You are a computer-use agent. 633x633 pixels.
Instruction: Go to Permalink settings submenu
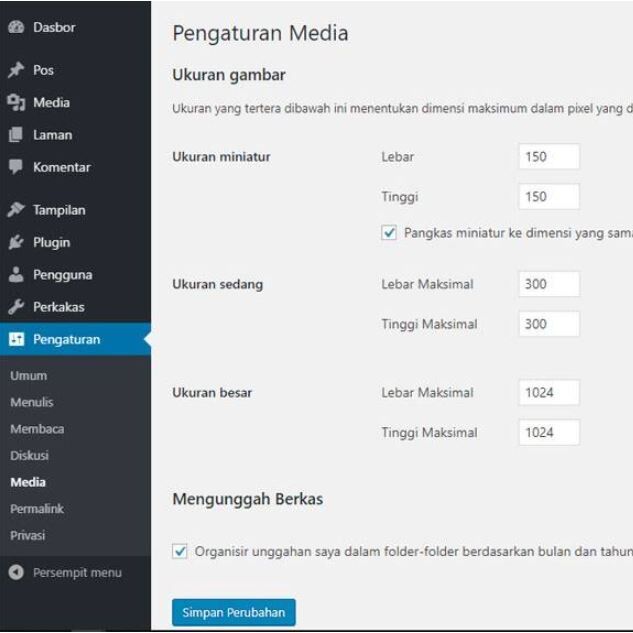pyautogui.click(x=37, y=509)
